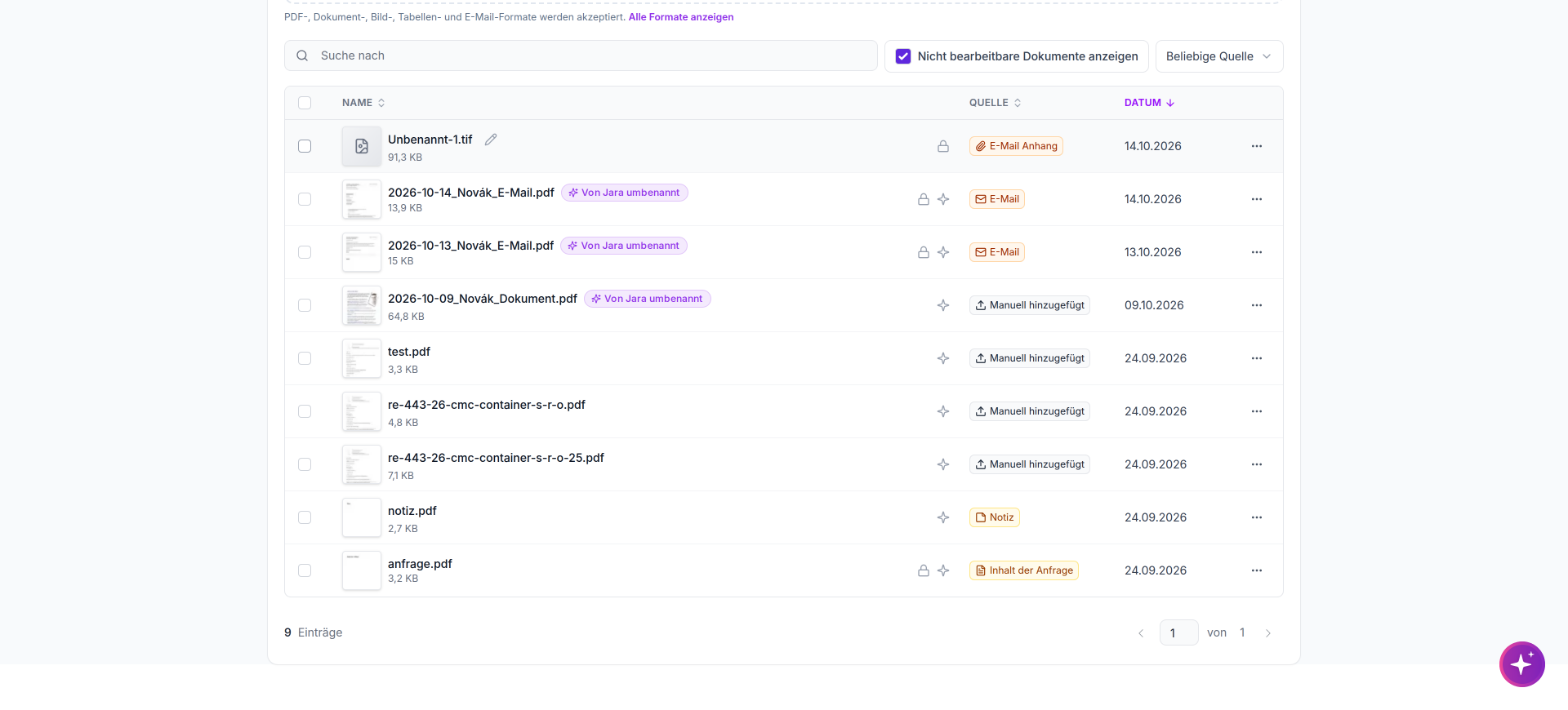
Task: Click the AI sparkle icon for test.pdf
Action: [x=943, y=358]
